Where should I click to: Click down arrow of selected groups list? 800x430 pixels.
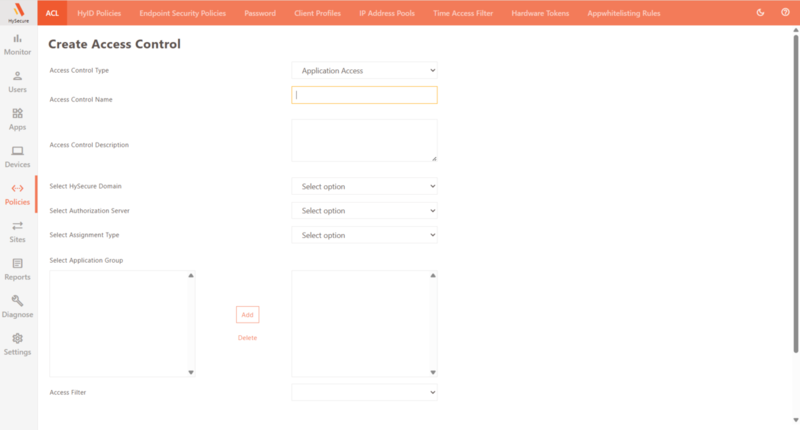coord(433,372)
